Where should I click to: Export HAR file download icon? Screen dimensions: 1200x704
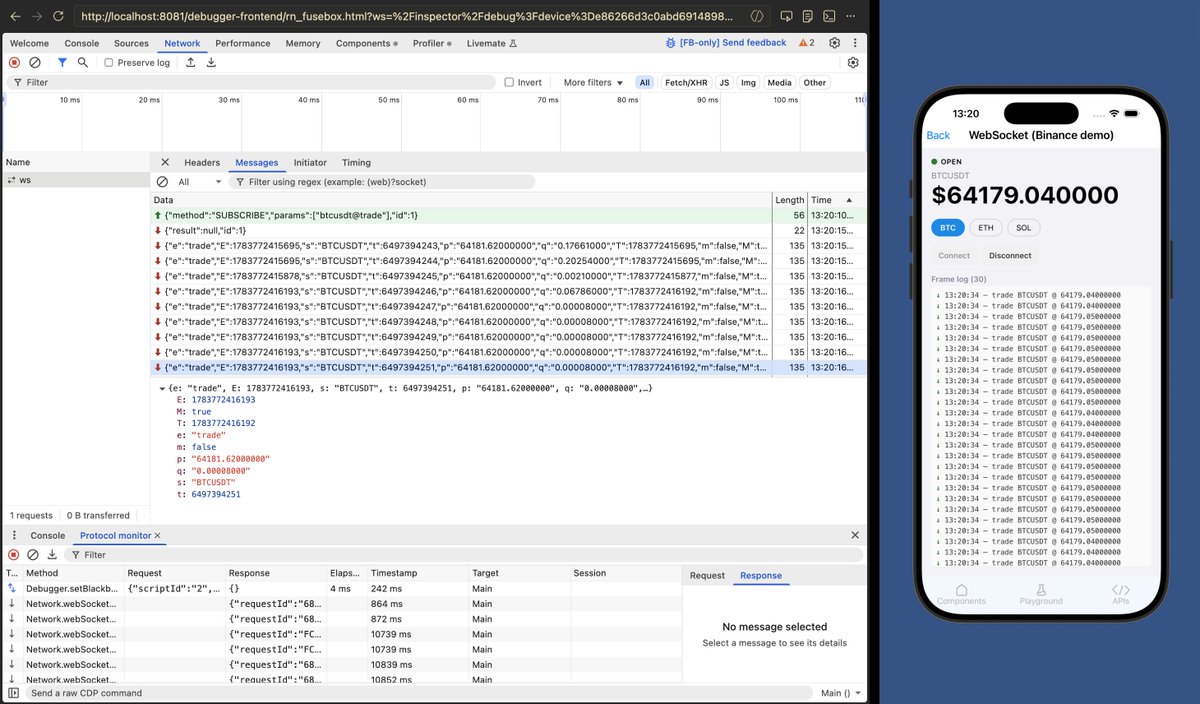click(x=211, y=62)
